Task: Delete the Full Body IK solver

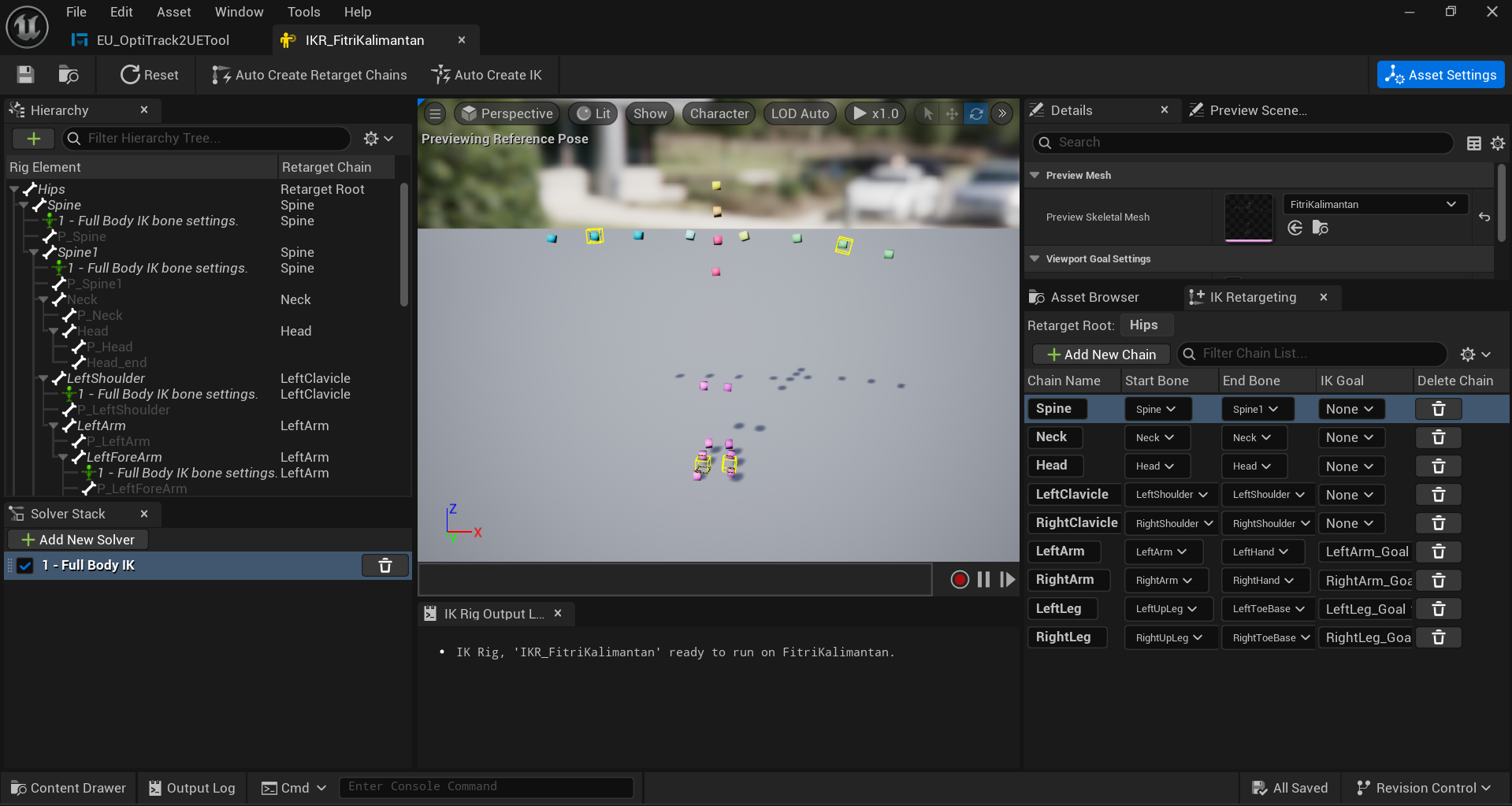Action: (x=385, y=565)
